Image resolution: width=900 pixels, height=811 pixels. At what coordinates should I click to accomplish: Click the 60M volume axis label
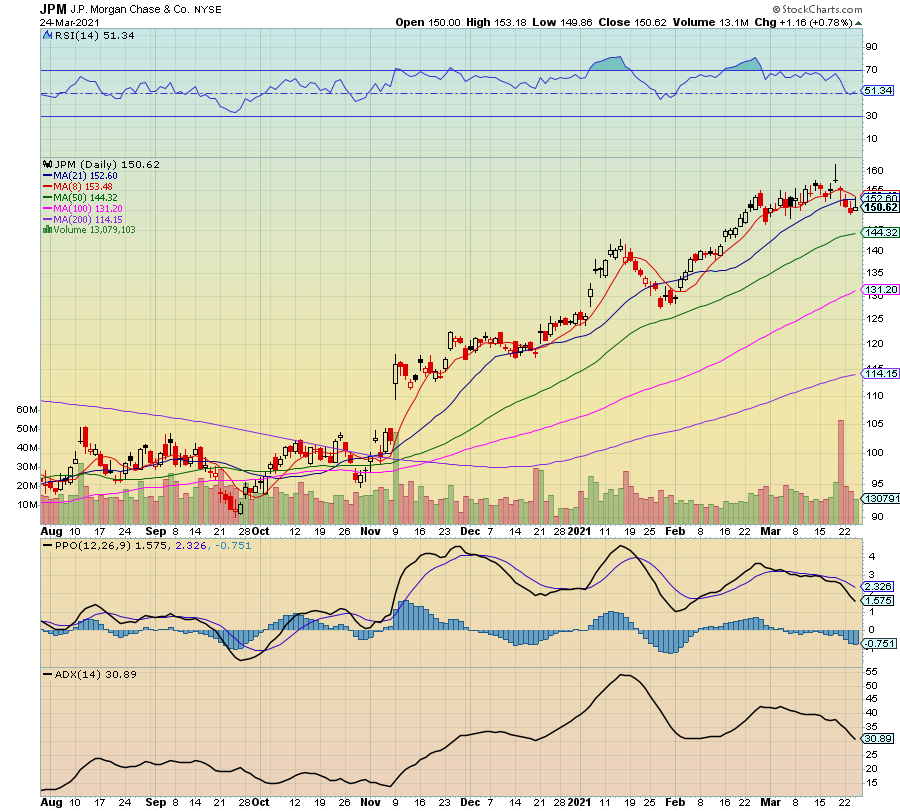coord(27,409)
